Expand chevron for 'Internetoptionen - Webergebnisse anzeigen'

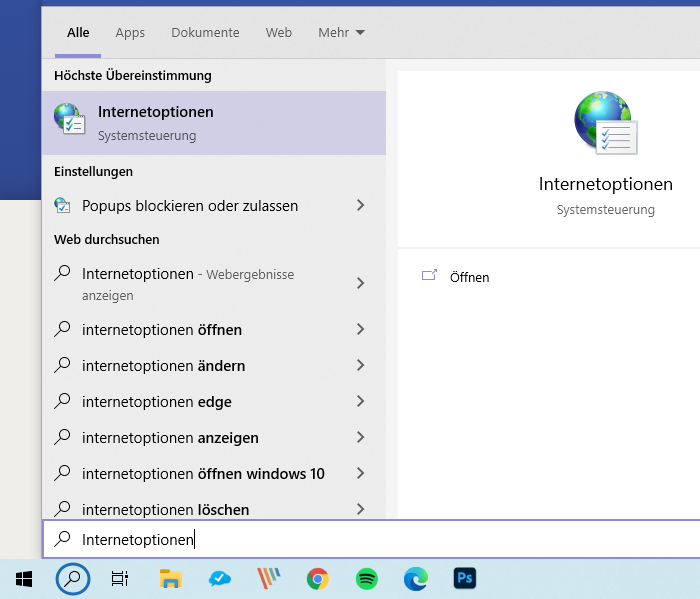tap(360, 283)
